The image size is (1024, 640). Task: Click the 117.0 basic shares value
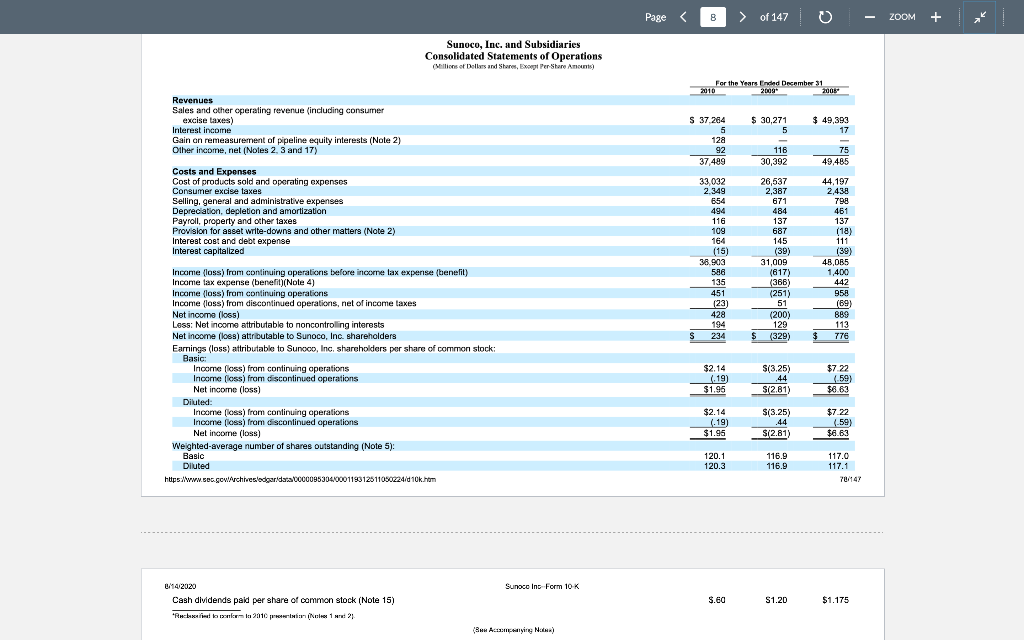(838, 456)
